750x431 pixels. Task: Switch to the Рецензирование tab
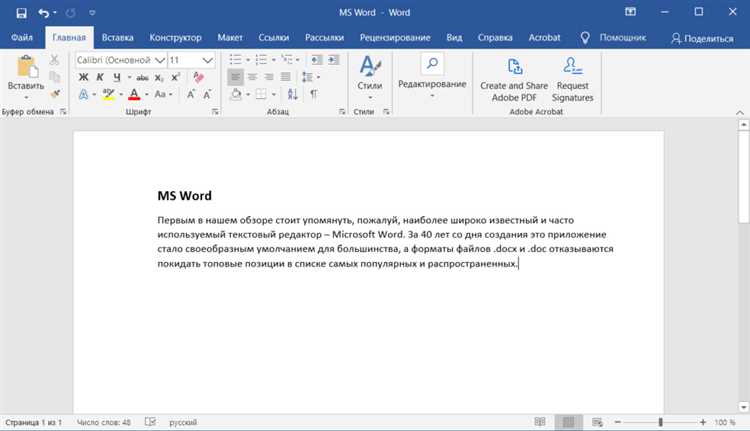[395, 37]
